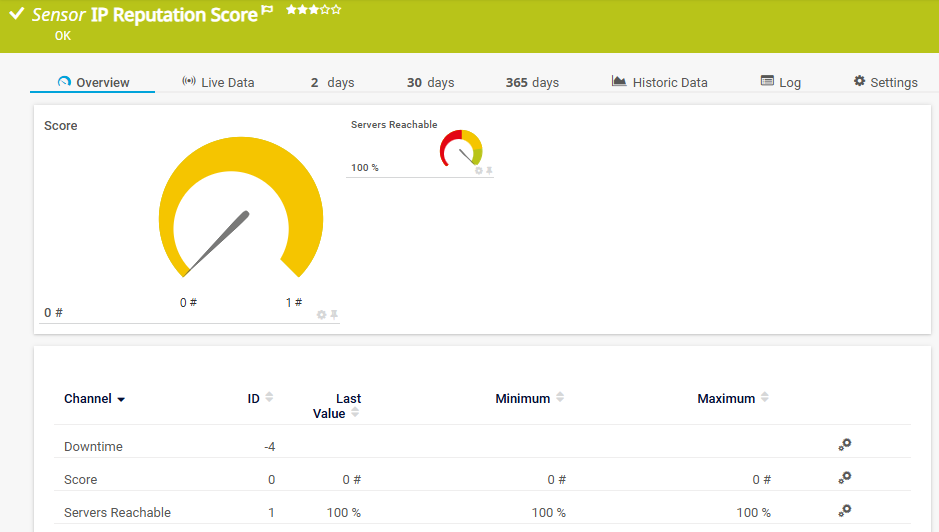Screen dimensions: 939x532
Task: Click the large Score gauge
Action: pyautogui.click(x=241, y=207)
